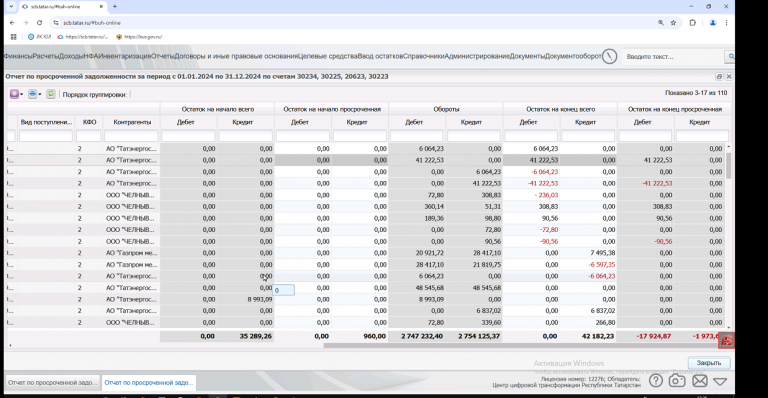Go back in browser history

coord(12,23)
